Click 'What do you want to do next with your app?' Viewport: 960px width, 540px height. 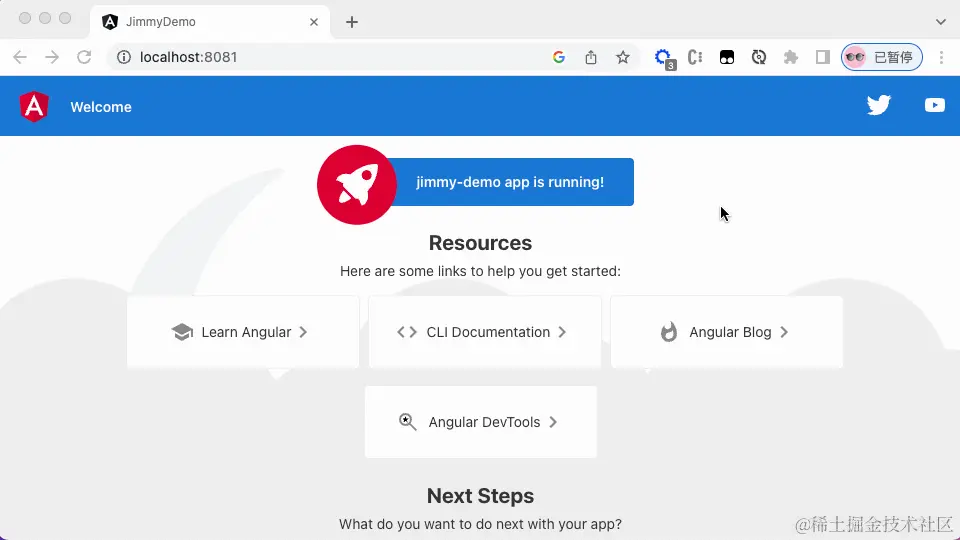(x=480, y=524)
